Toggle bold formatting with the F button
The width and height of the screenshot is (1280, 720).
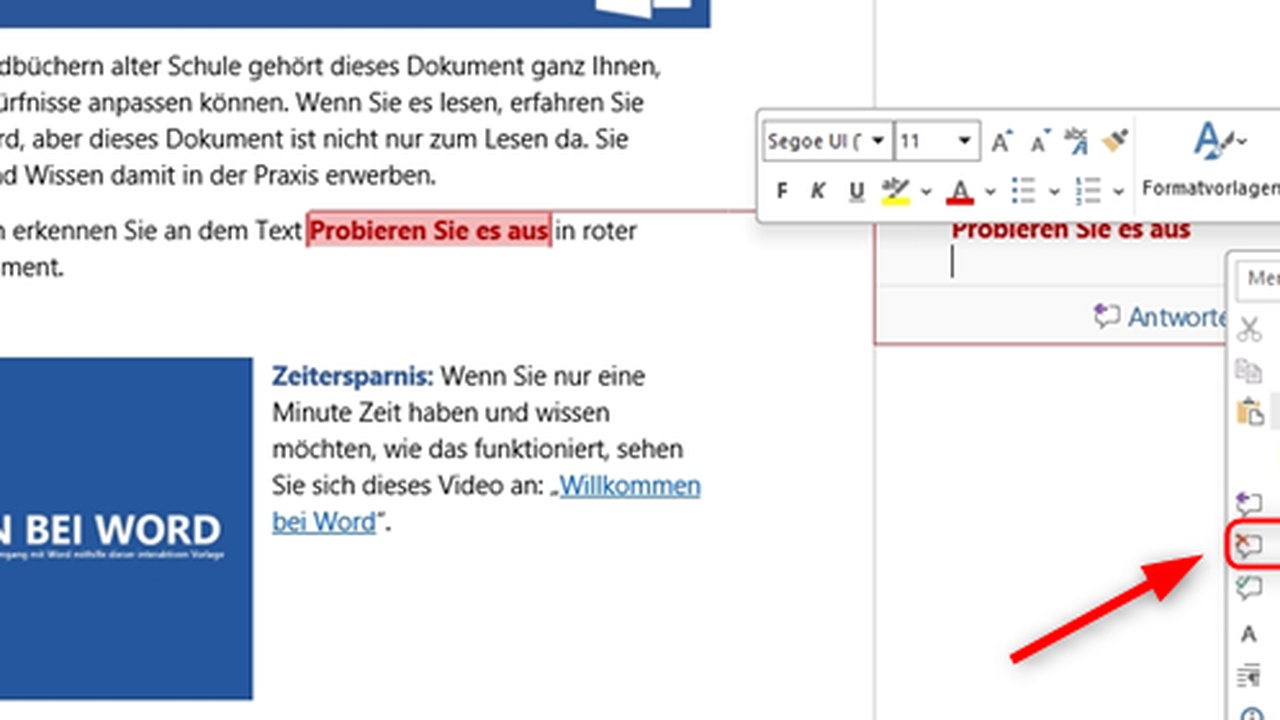tap(782, 190)
